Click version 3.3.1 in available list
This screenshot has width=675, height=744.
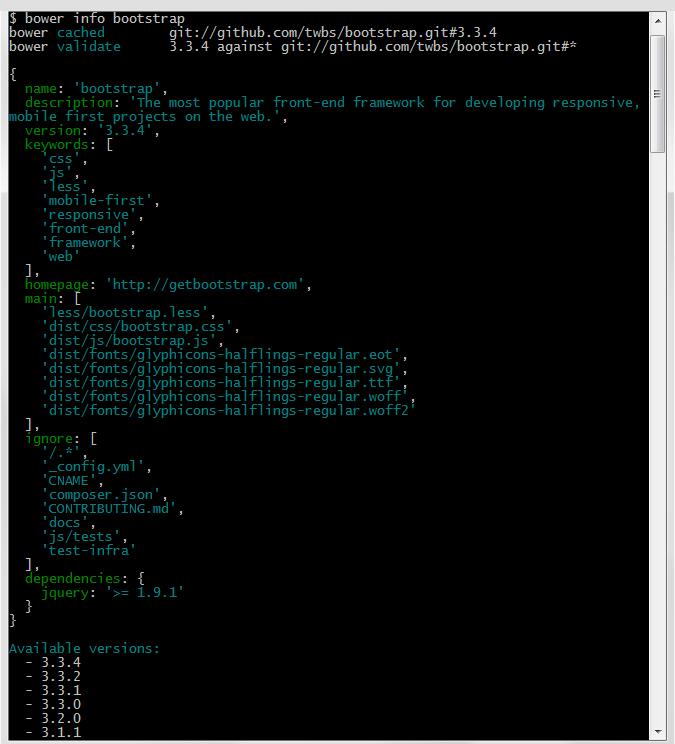click(61, 690)
